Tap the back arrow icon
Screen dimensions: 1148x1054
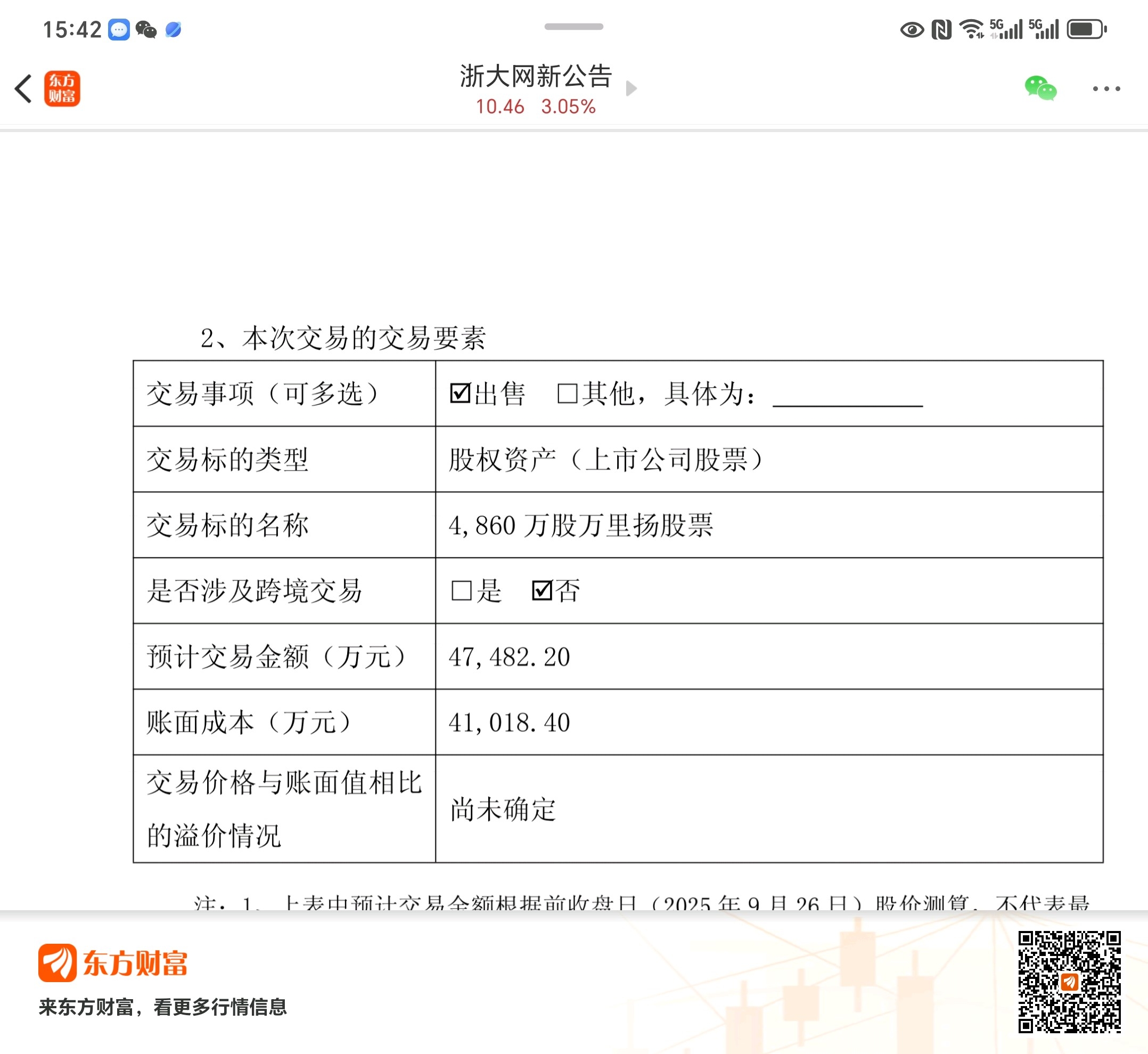tap(23, 89)
